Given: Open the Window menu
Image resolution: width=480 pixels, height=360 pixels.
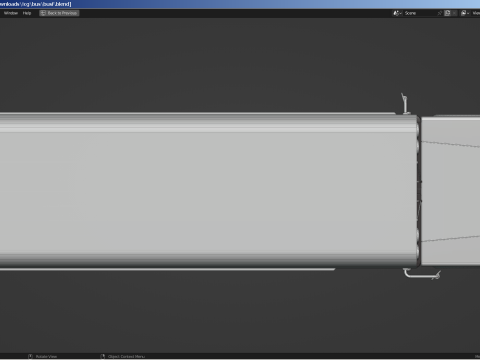Looking at the screenshot, I should tap(11, 13).
